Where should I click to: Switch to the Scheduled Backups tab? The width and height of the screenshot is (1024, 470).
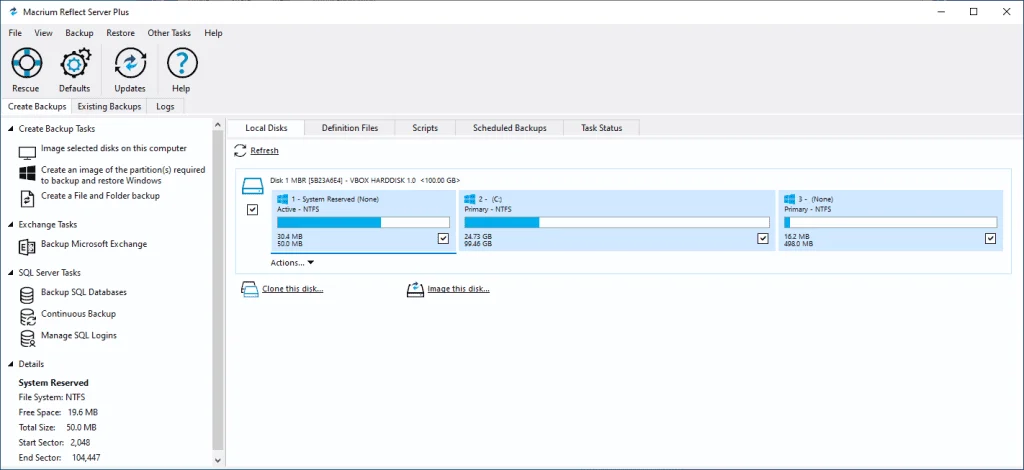coord(509,128)
